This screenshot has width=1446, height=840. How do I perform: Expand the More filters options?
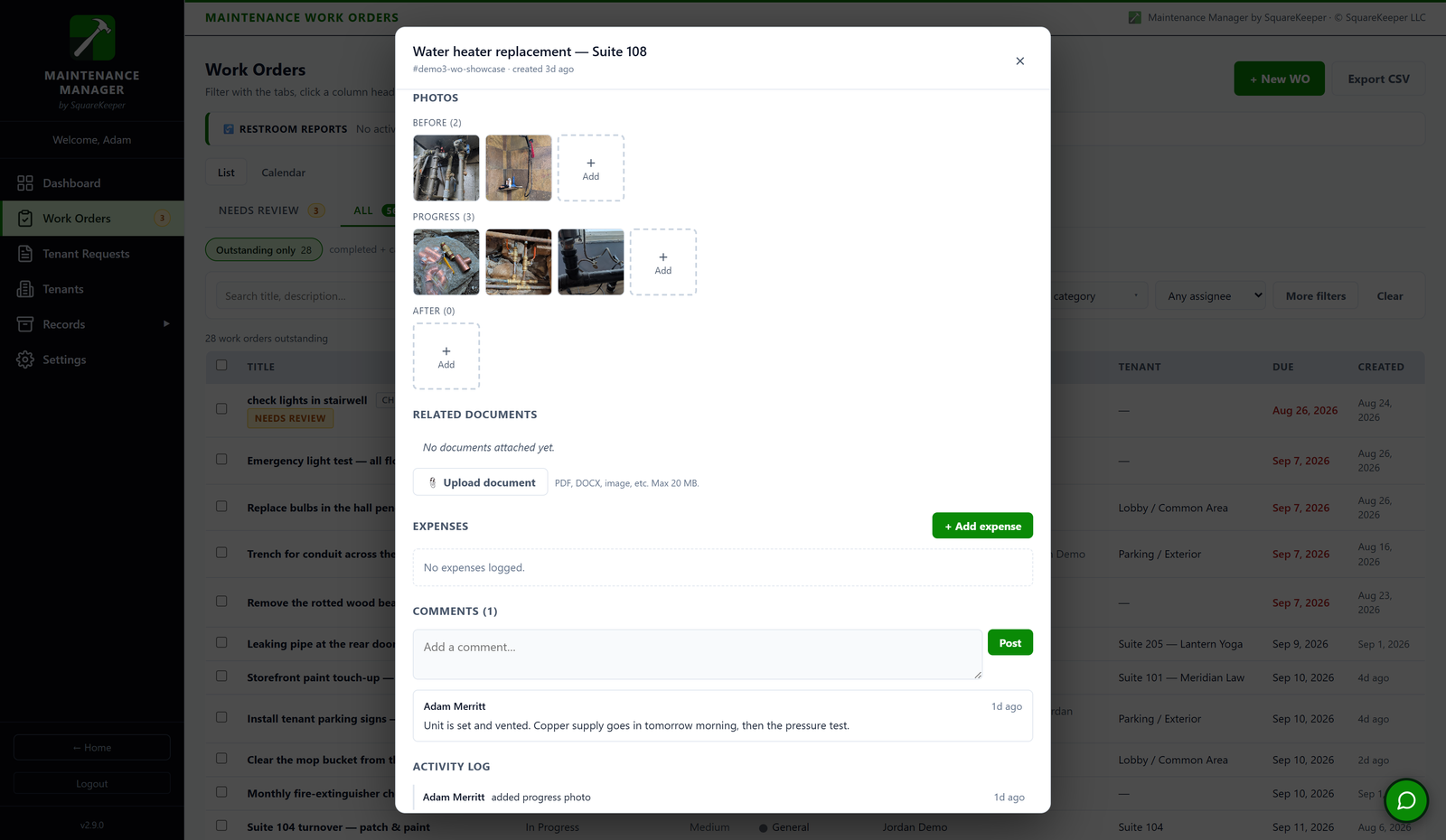coord(1316,296)
